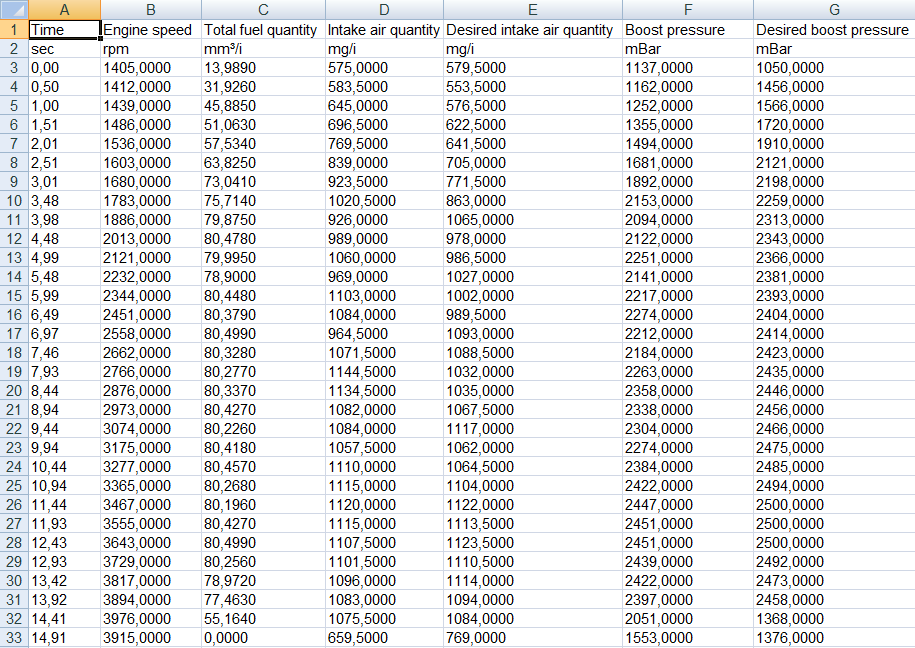Click the 'Time' cell
This screenshot has height=648, width=915.
pos(64,29)
